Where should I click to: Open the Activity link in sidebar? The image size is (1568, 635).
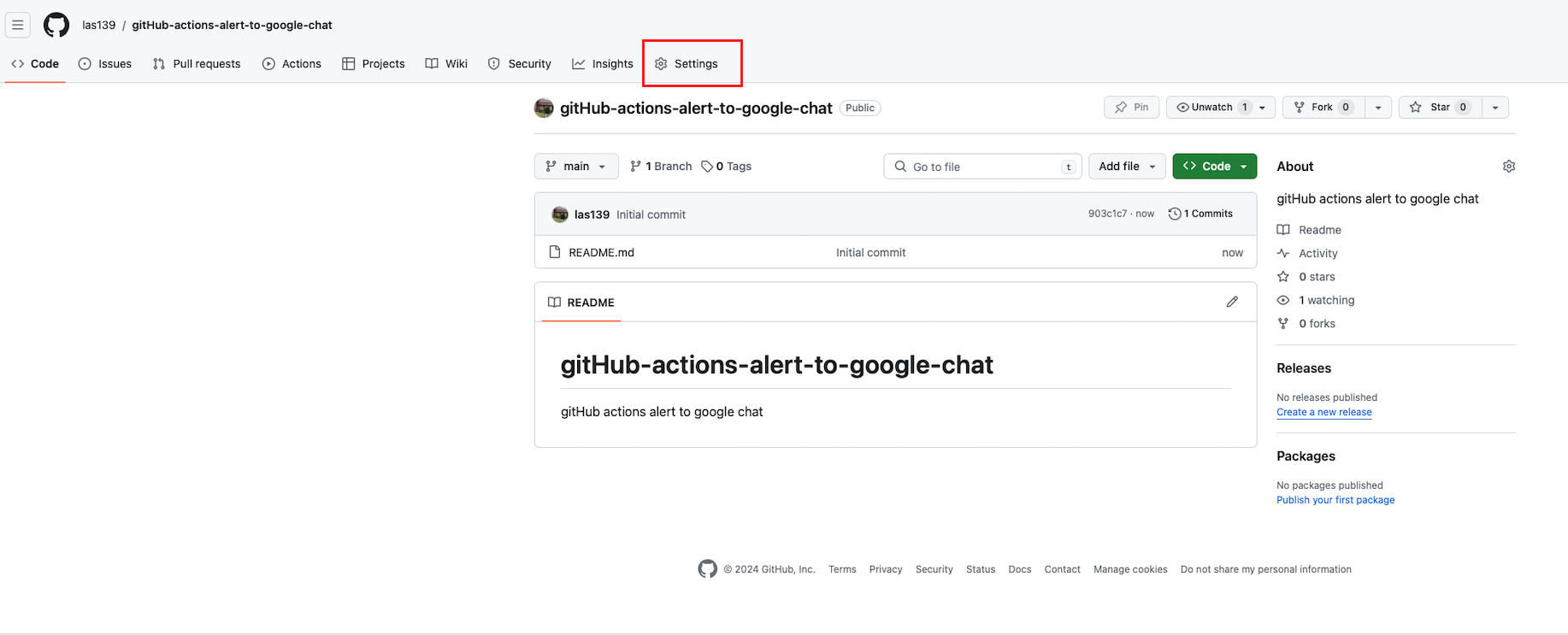1307,253
